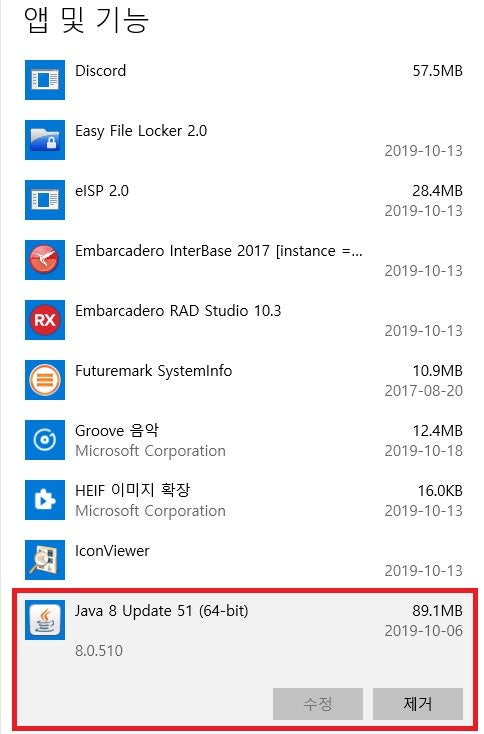Click the install date of IconViewer

pyautogui.click(x=424, y=571)
